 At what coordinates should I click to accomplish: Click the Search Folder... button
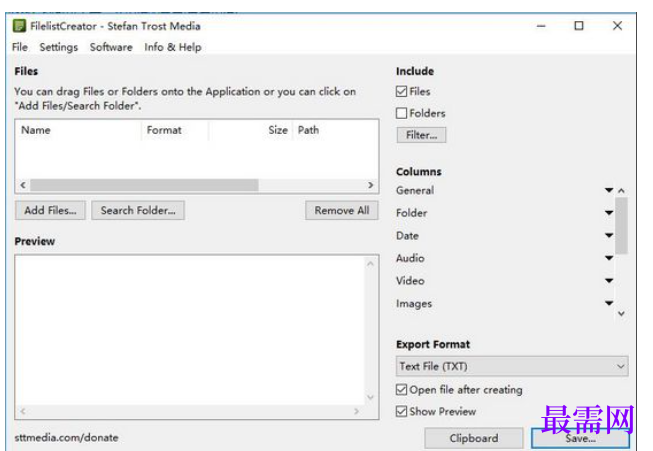click(x=138, y=210)
